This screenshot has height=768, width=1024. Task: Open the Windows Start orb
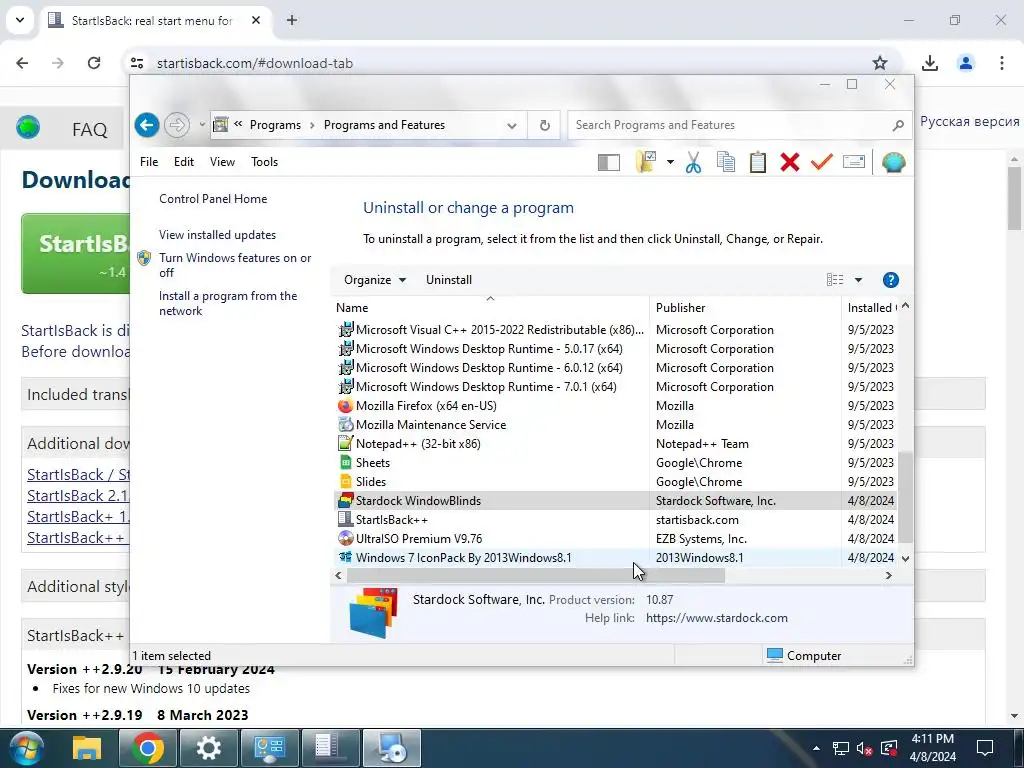[x=27, y=748]
